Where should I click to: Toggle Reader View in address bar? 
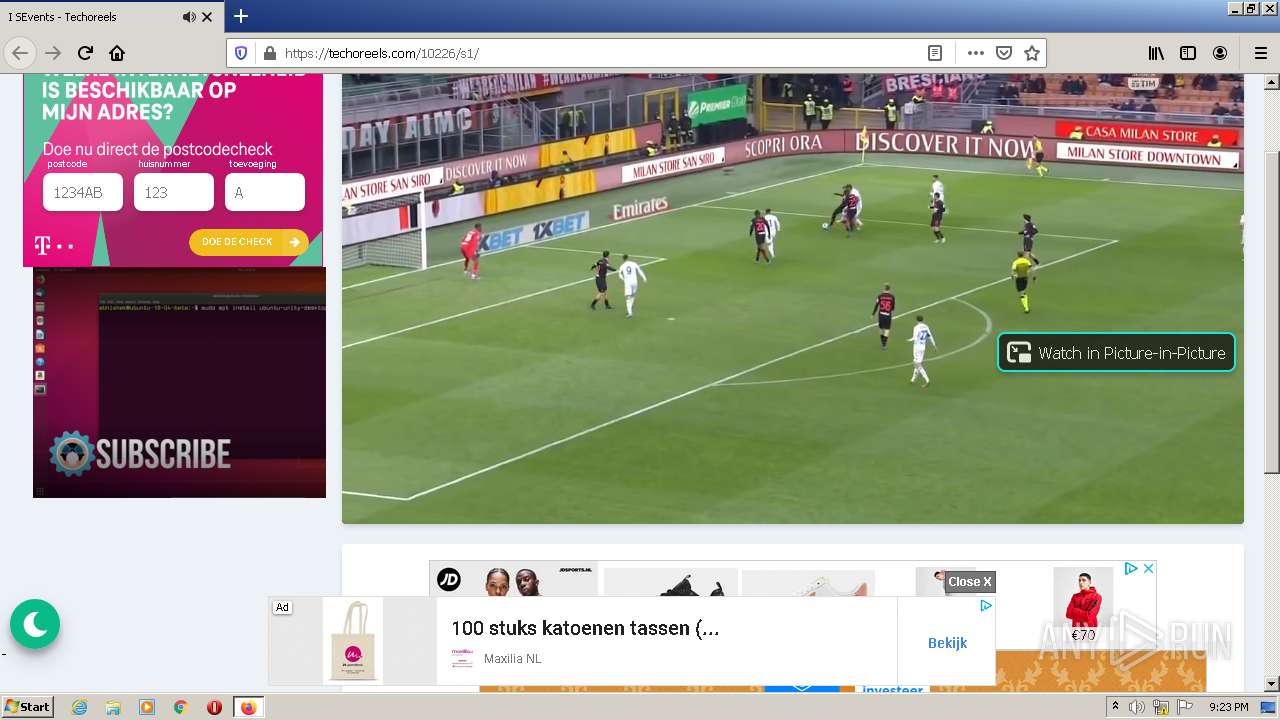point(935,53)
